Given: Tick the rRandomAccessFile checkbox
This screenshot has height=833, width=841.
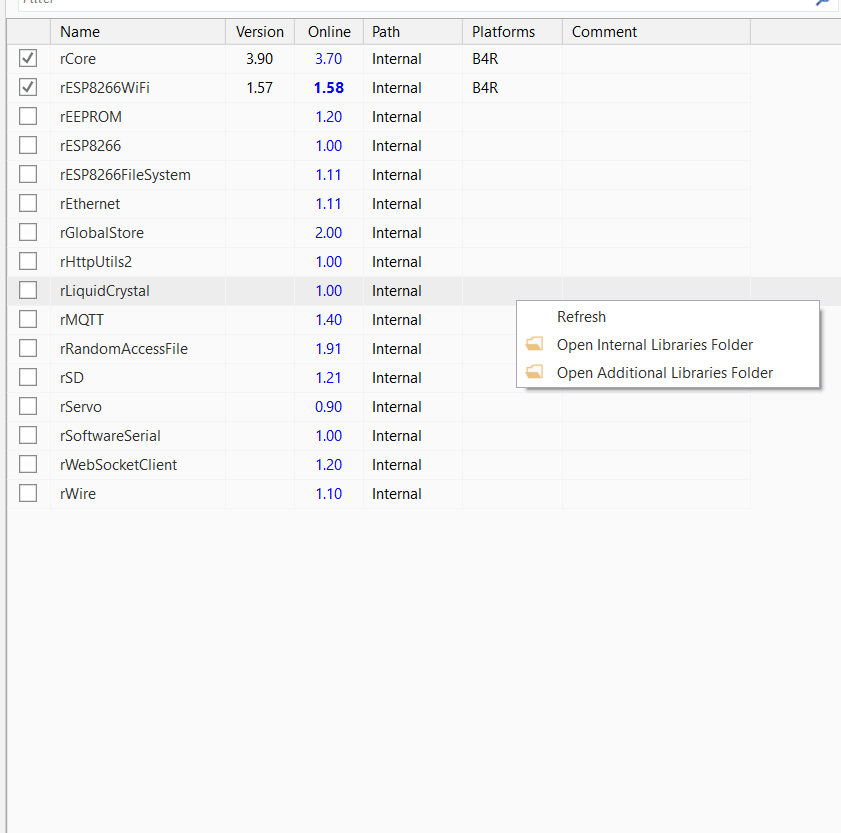Looking at the screenshot, I should click(x=28, y=348).
